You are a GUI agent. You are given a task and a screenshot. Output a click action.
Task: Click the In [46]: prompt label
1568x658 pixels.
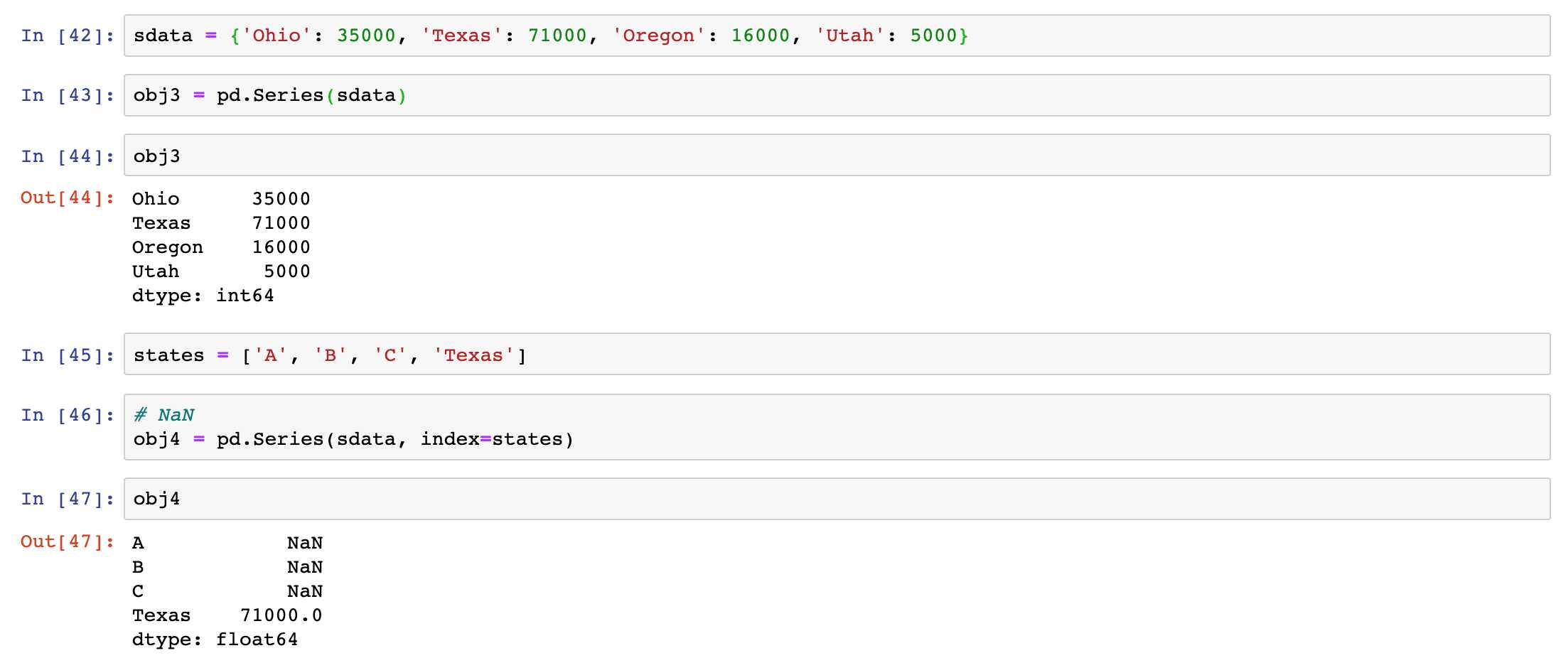(68, 415)
